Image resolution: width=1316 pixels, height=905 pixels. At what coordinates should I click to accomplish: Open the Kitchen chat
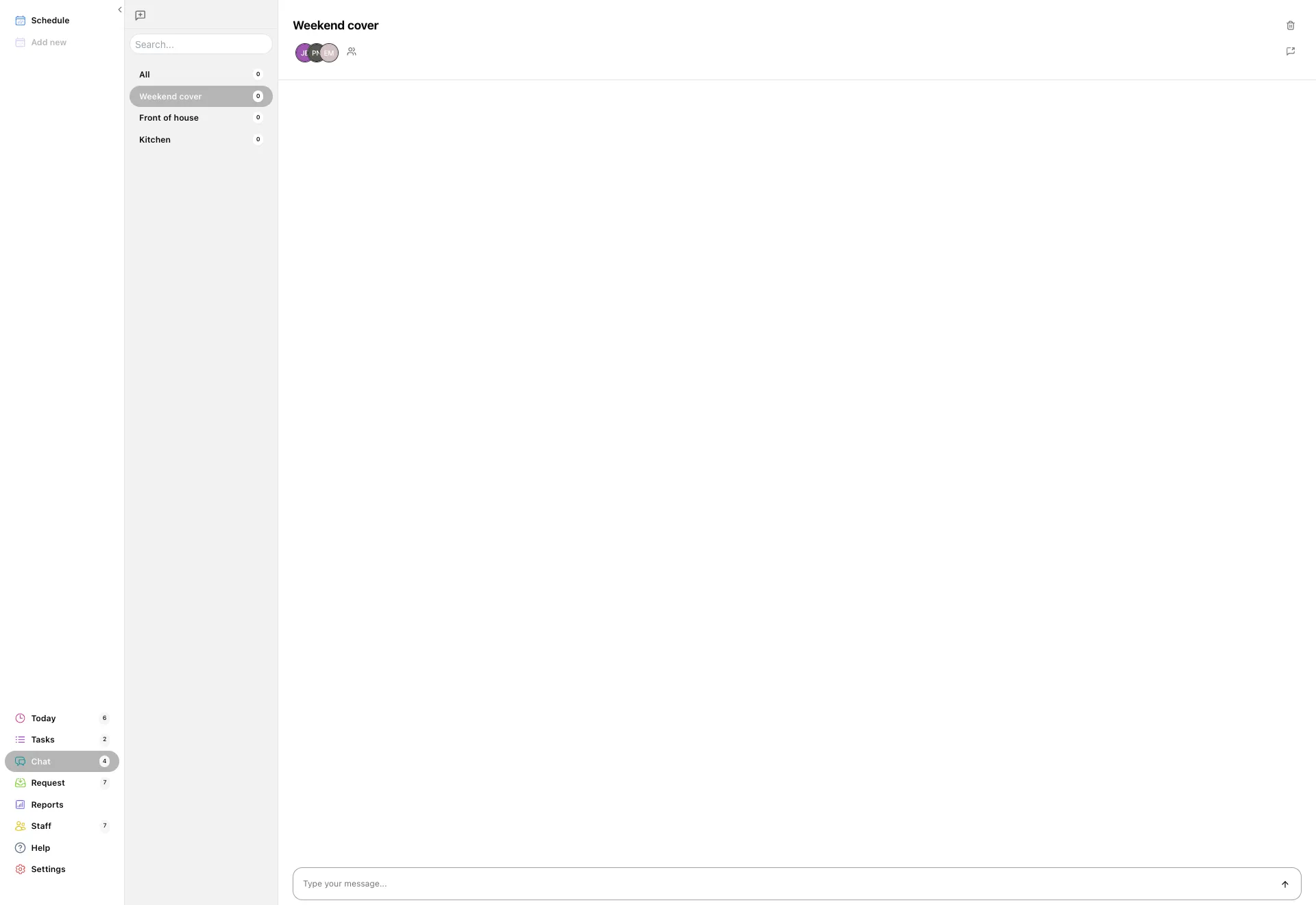[201, 140]
